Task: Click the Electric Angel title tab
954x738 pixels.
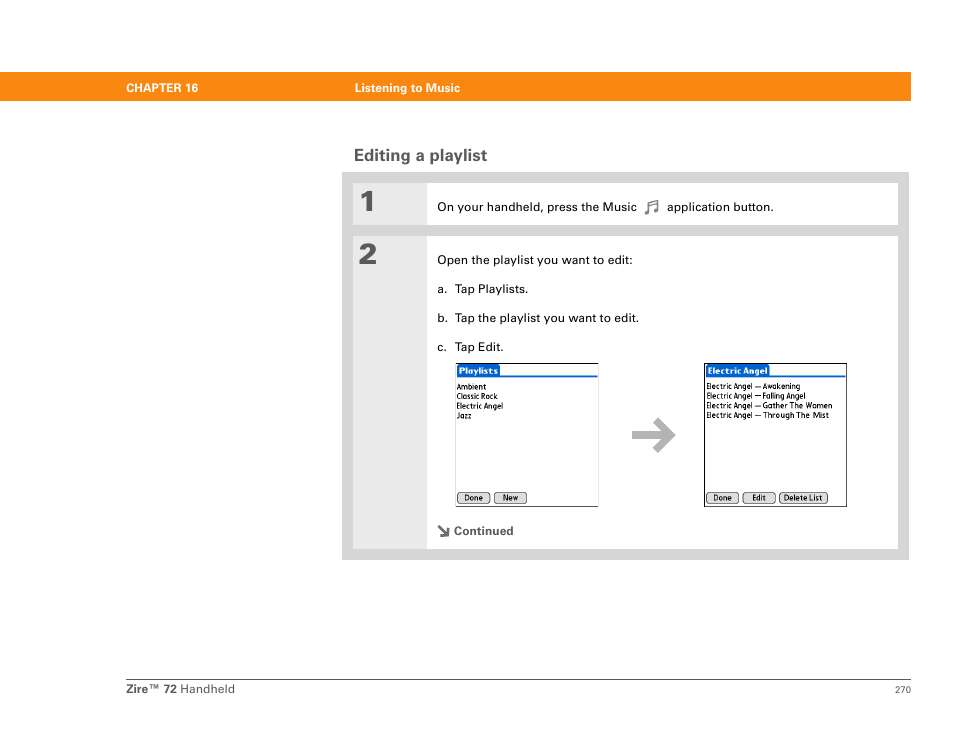Action: point(737,371)
